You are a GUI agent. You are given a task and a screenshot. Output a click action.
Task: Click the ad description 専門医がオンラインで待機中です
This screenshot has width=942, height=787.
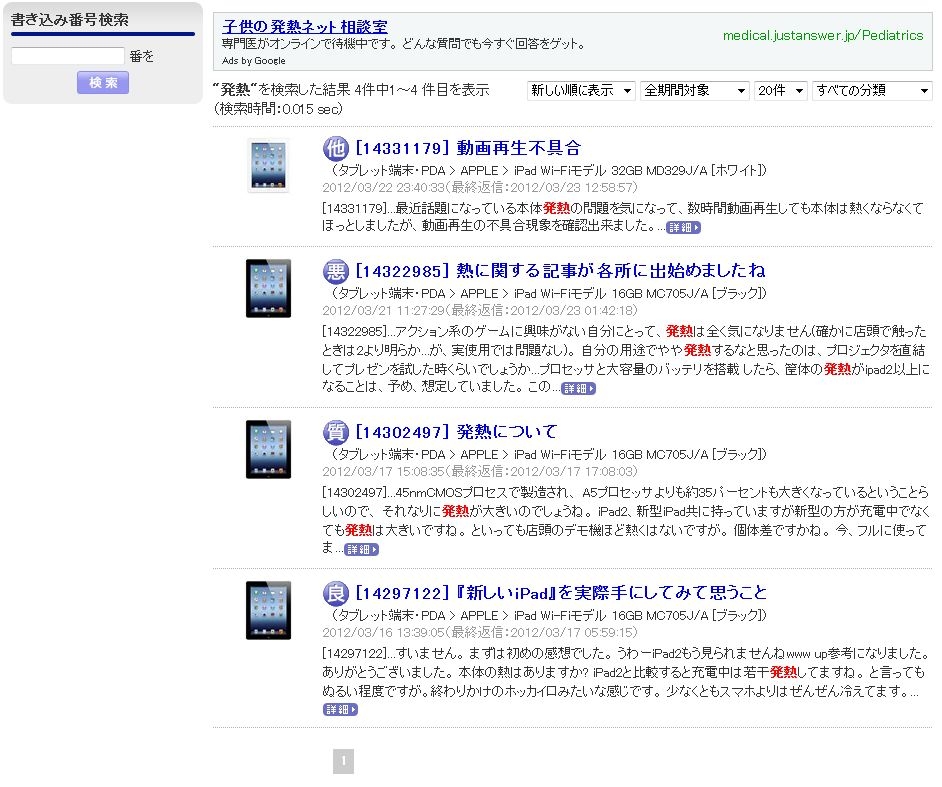[404, 44]
